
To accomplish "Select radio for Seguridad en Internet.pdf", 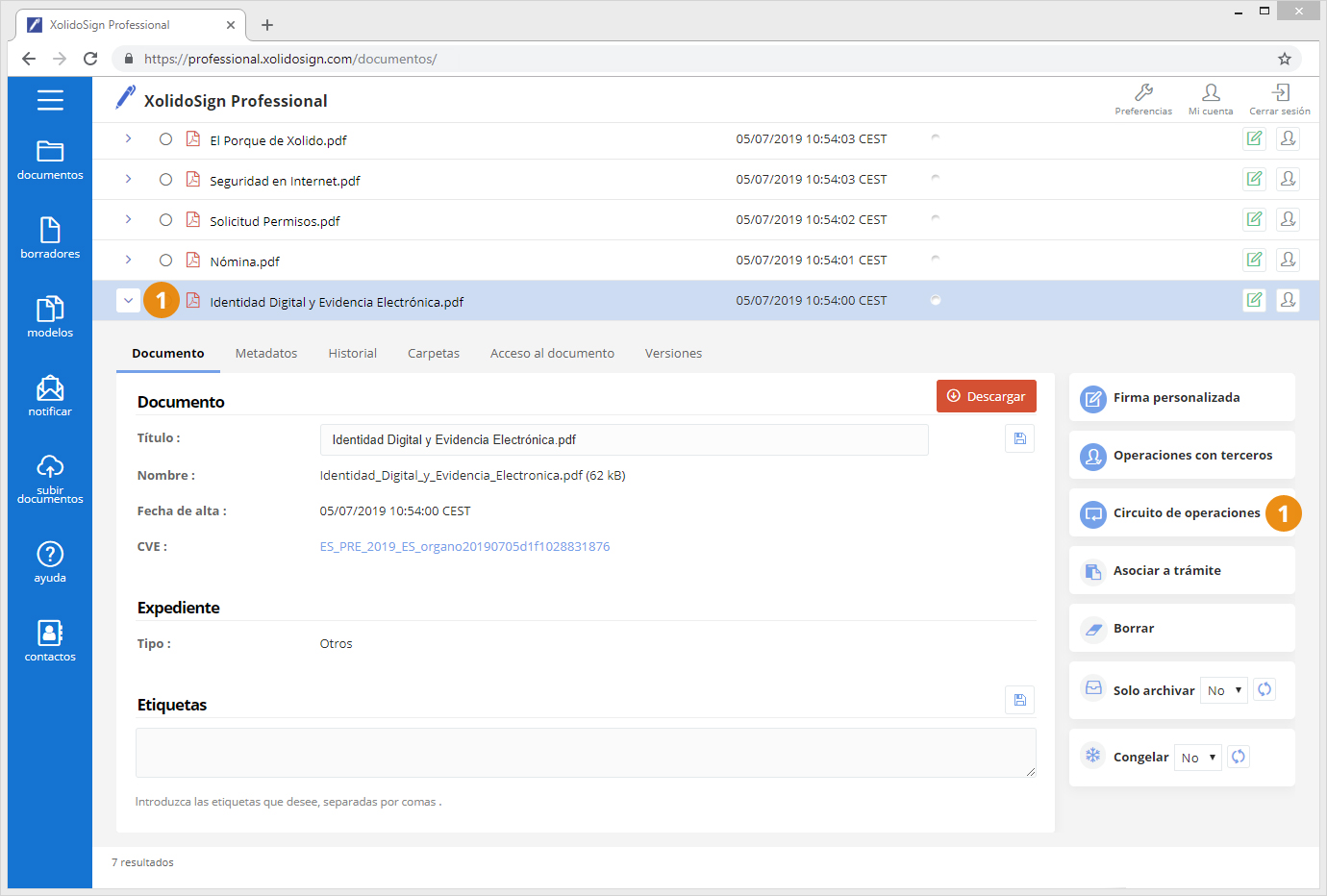I will pyautogui.click(x=165, y=179).
